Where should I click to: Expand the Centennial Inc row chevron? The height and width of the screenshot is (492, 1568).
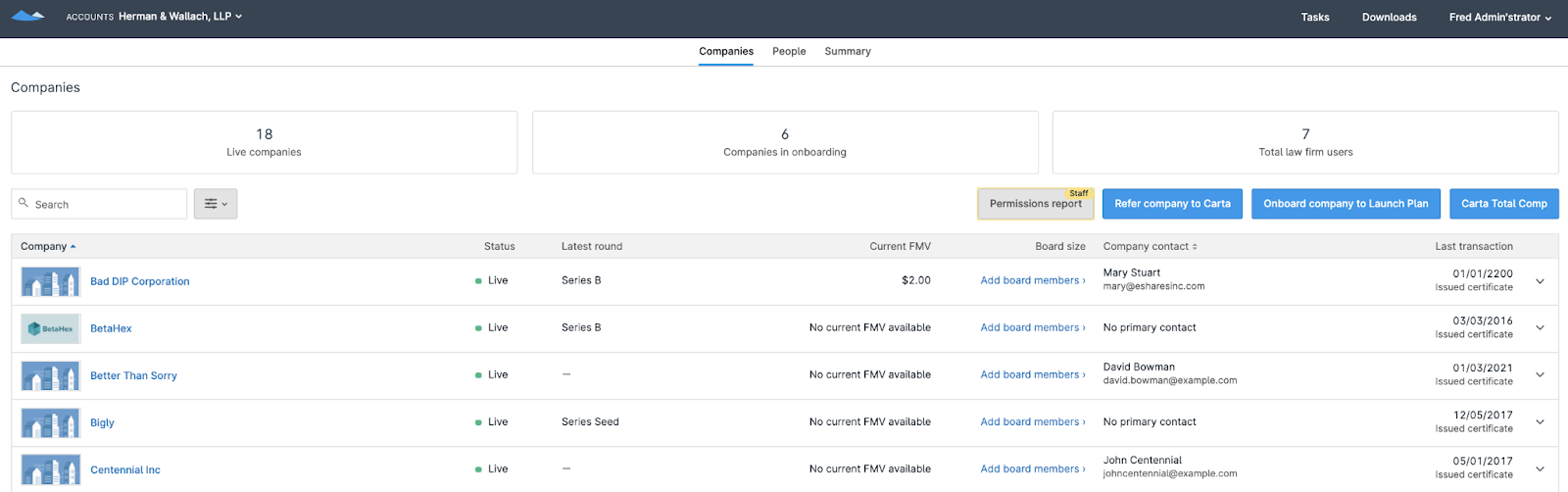(1540, 469)
